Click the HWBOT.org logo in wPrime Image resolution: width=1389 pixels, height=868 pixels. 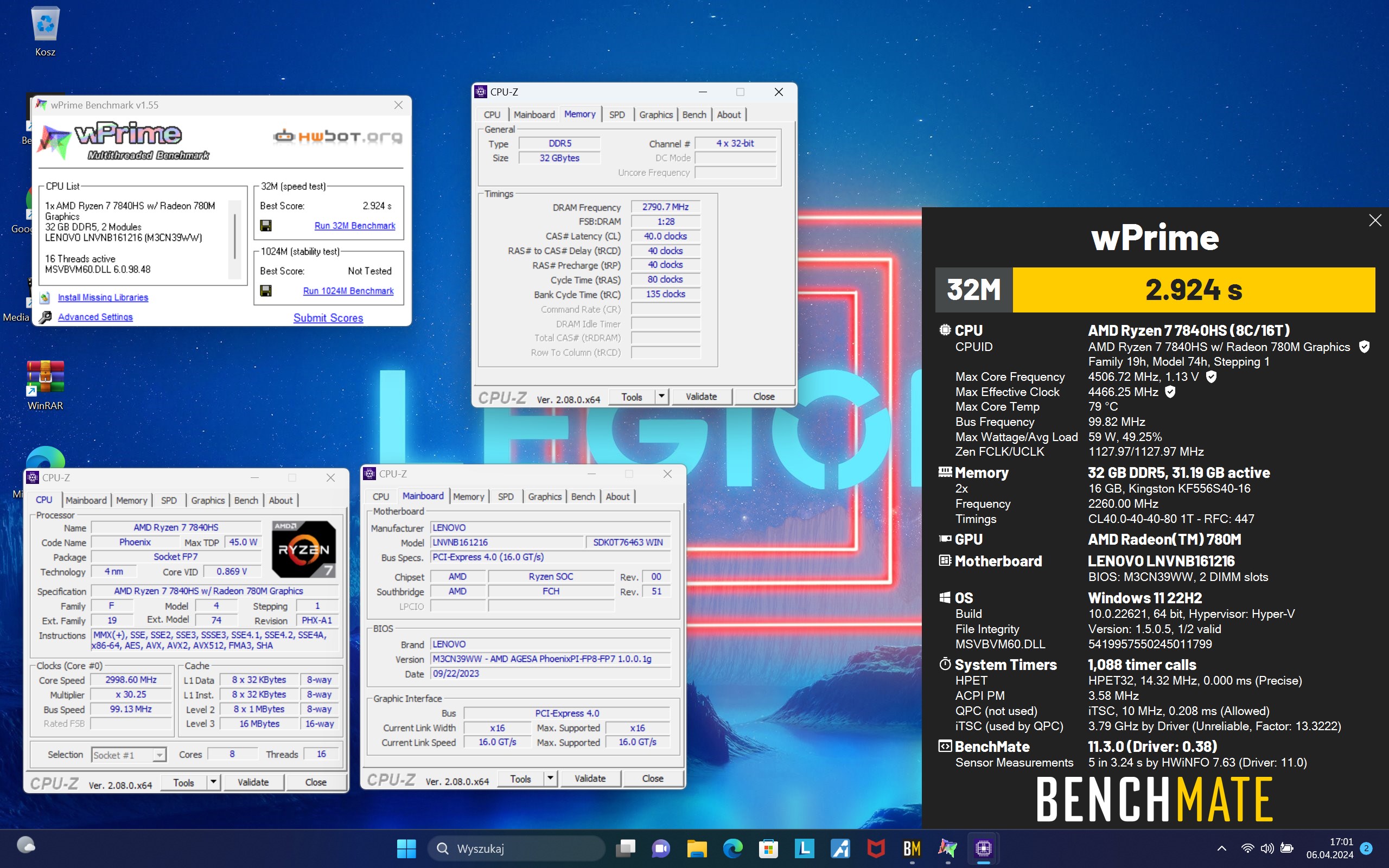(x=337, y=137)
